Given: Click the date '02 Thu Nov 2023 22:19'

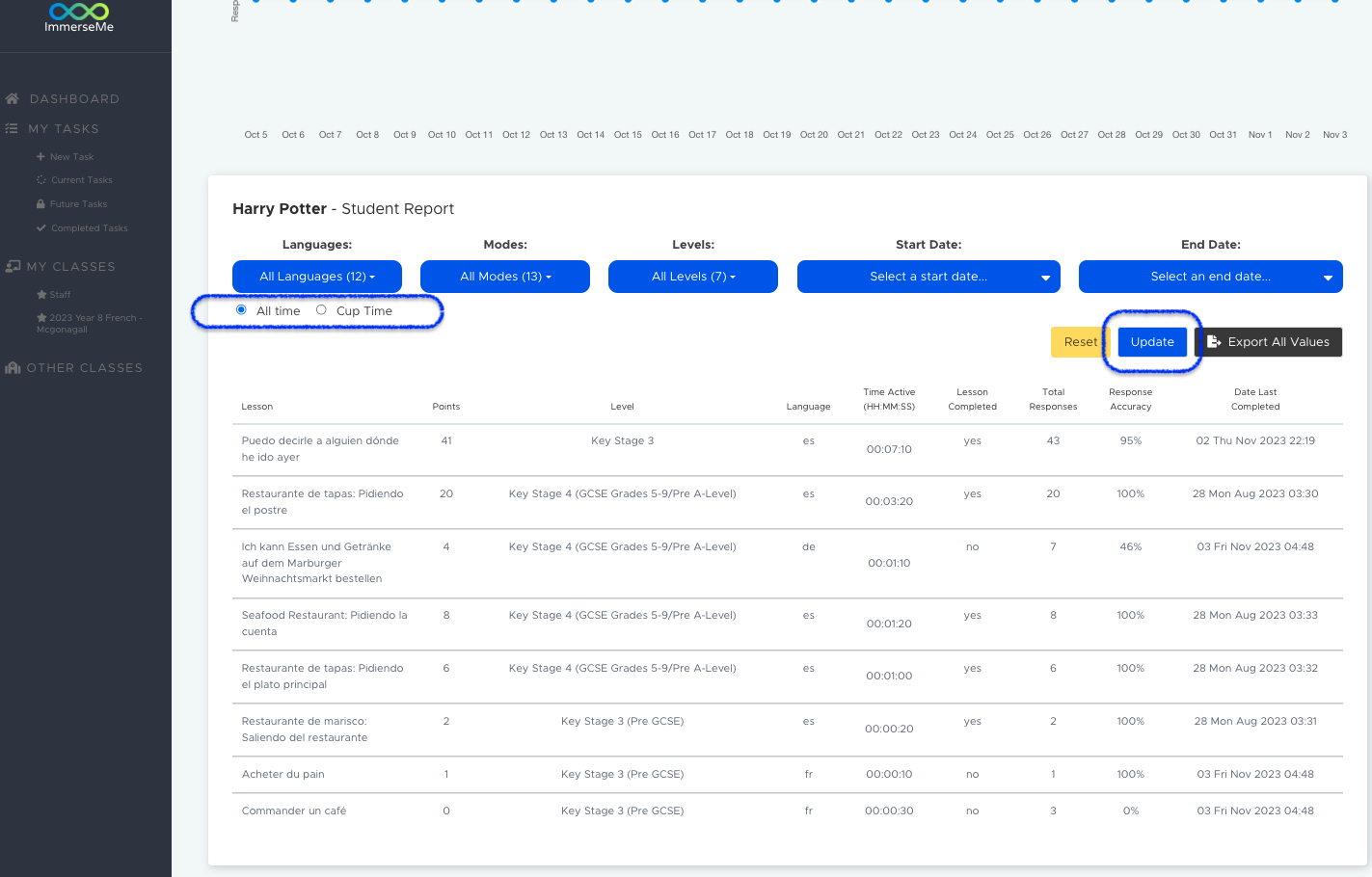Looking at the screenshot, I should click(x=1255, y=440).
